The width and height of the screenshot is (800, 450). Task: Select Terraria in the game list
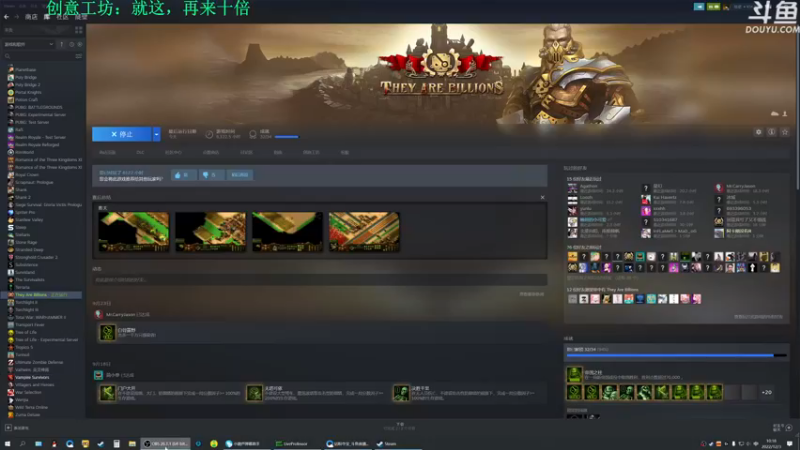click(x=22, y=287)
